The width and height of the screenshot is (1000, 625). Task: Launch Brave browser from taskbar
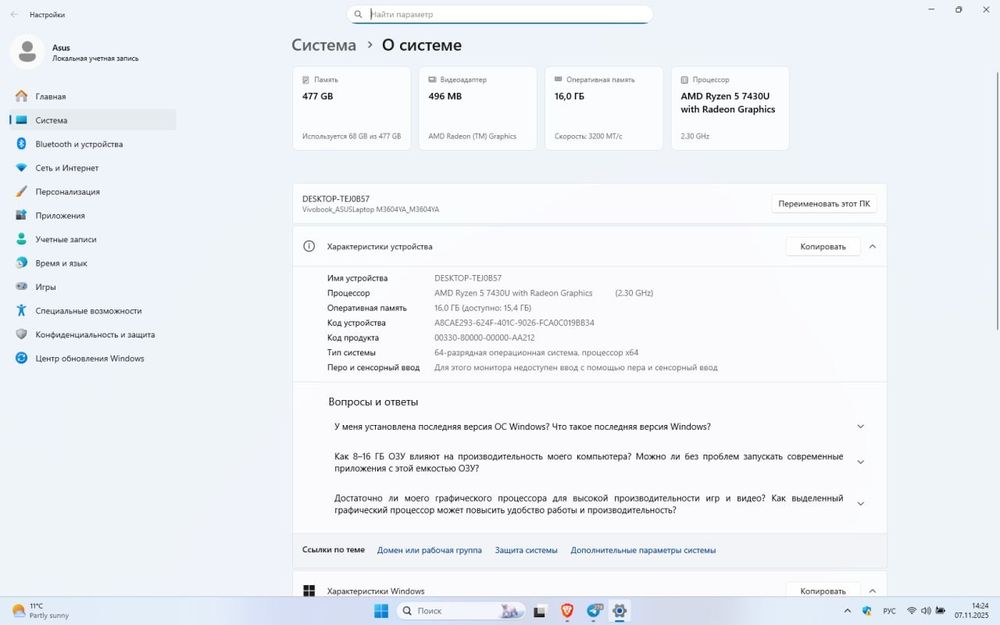[x=567, y=611]
